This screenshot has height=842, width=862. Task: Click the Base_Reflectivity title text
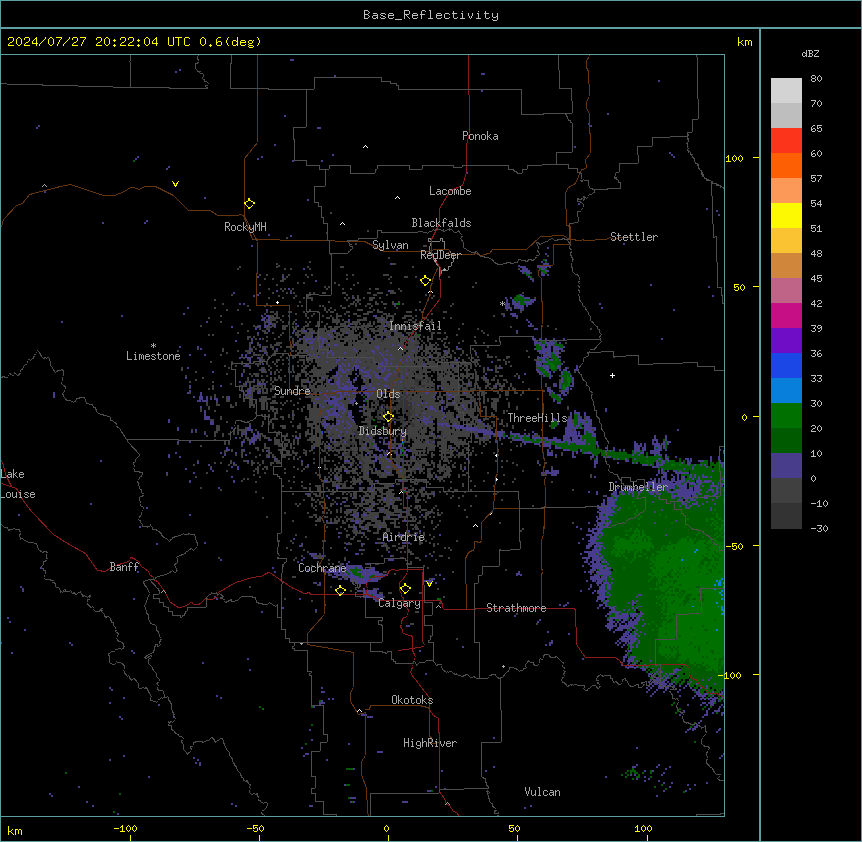431,15
